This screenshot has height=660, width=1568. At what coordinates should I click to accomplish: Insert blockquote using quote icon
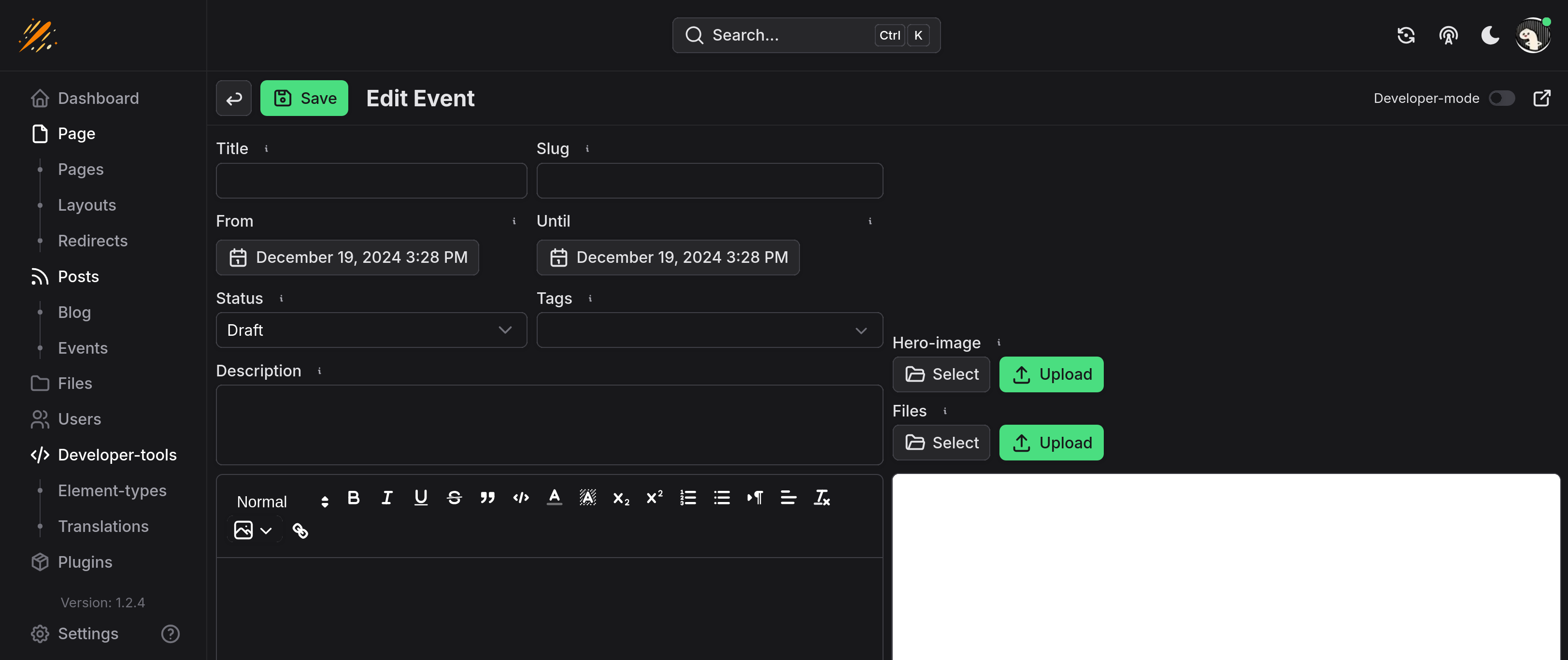tap(487, 498)
